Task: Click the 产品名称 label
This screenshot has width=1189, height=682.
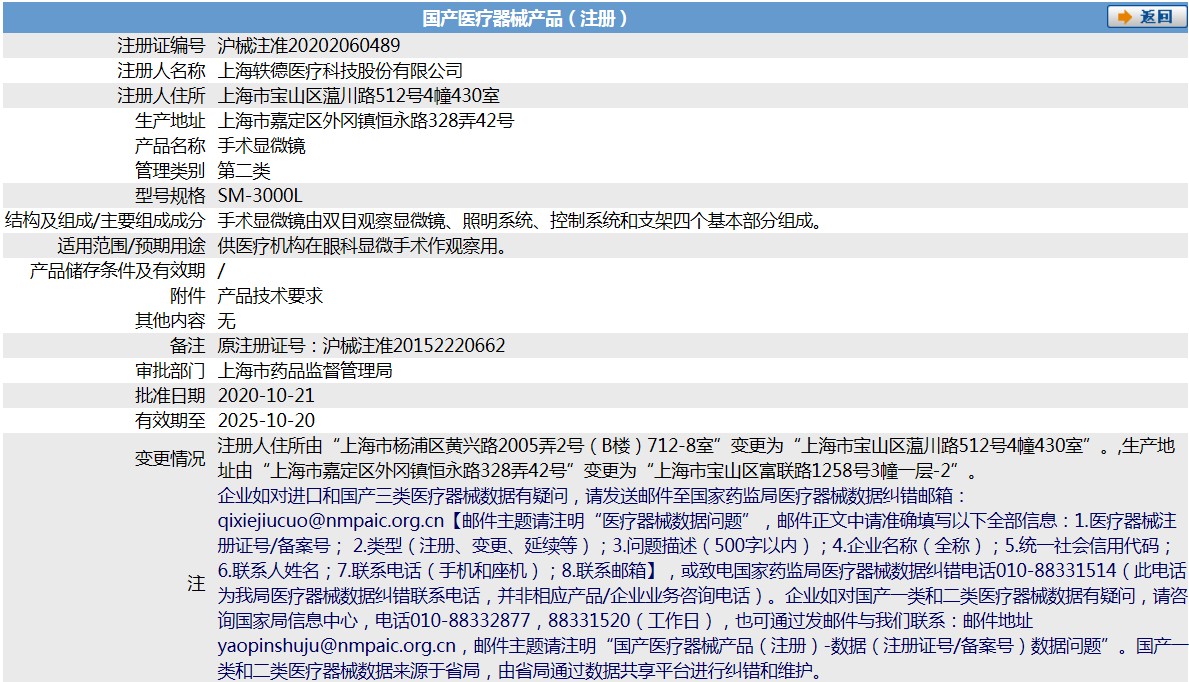Action: (x=170, y=146)
